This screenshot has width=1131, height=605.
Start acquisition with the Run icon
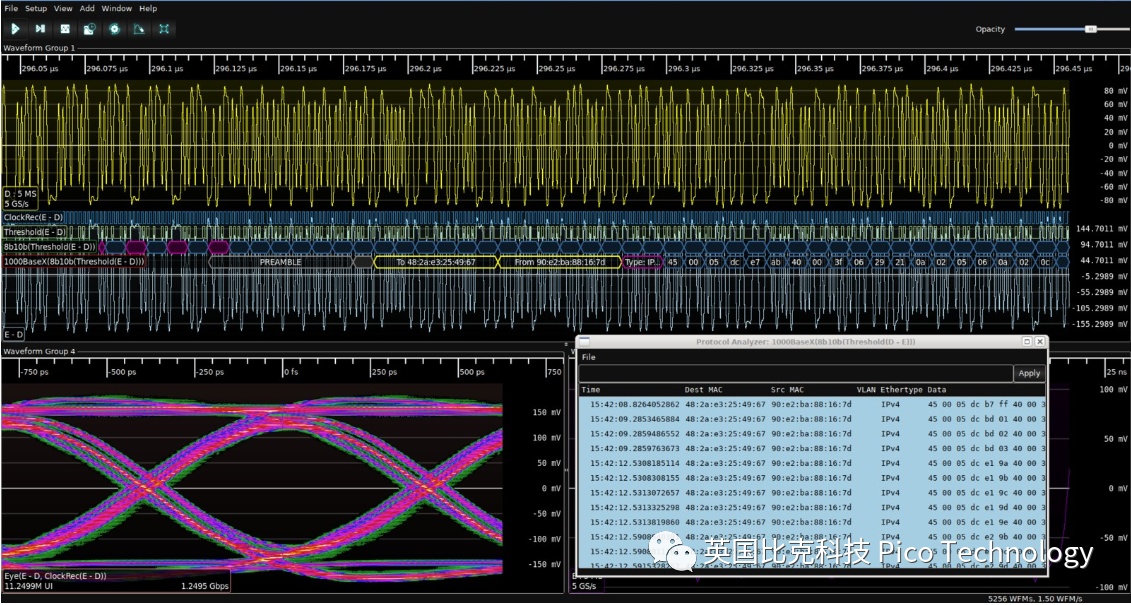[15, 29]
